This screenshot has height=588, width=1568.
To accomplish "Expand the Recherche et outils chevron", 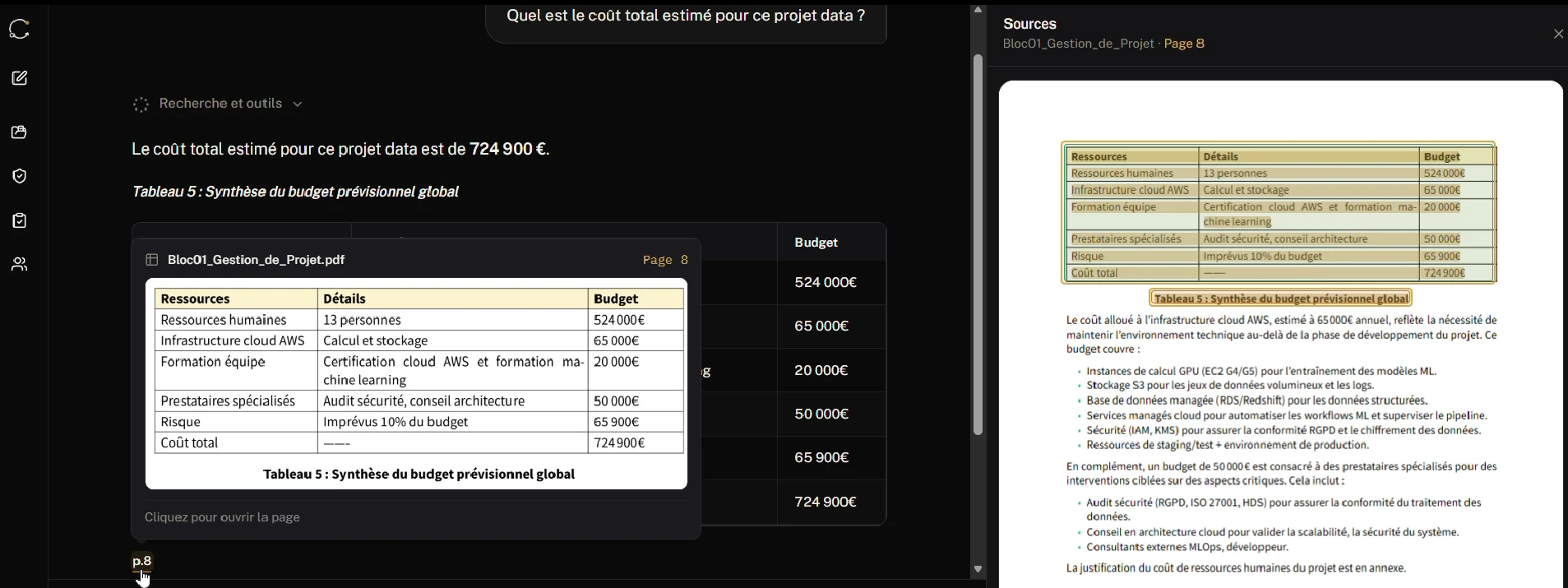I will (298, 104).
